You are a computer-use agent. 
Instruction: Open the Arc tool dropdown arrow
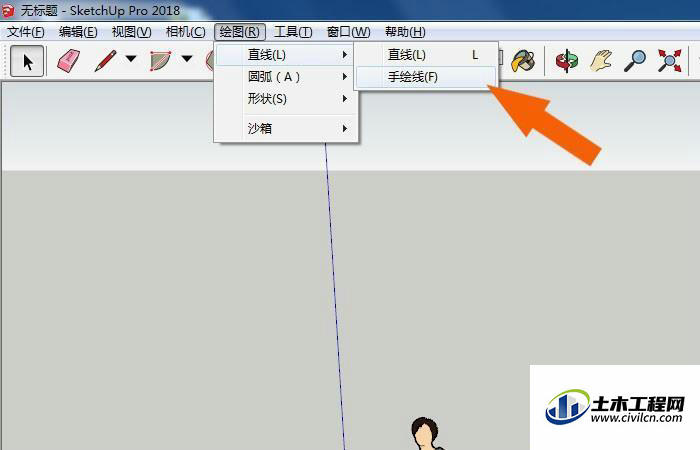click(187, 58)
